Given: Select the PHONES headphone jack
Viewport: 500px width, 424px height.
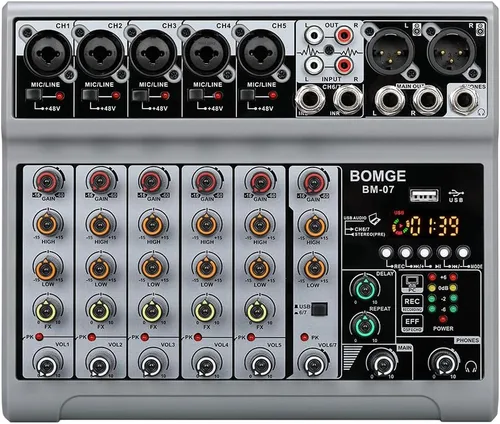Looking at the screenshot, I should click(464, 99).
